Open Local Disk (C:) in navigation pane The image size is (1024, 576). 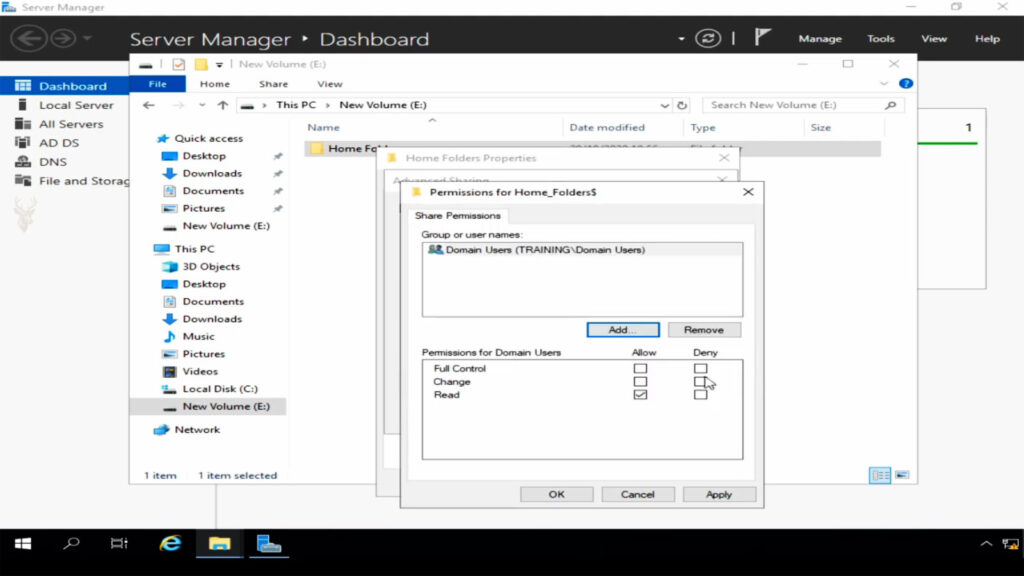[220, 389]
